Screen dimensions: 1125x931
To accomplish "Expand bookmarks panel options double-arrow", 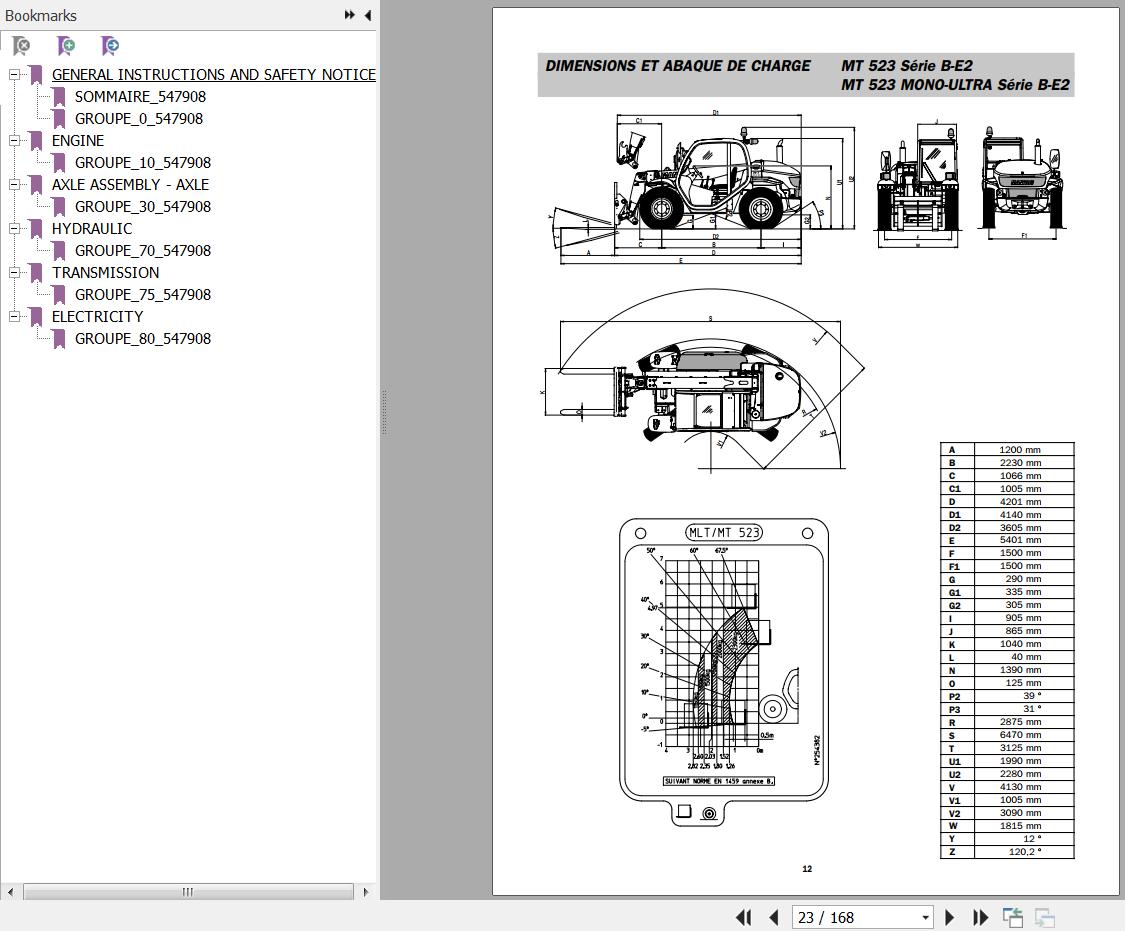I will point(349,15).
